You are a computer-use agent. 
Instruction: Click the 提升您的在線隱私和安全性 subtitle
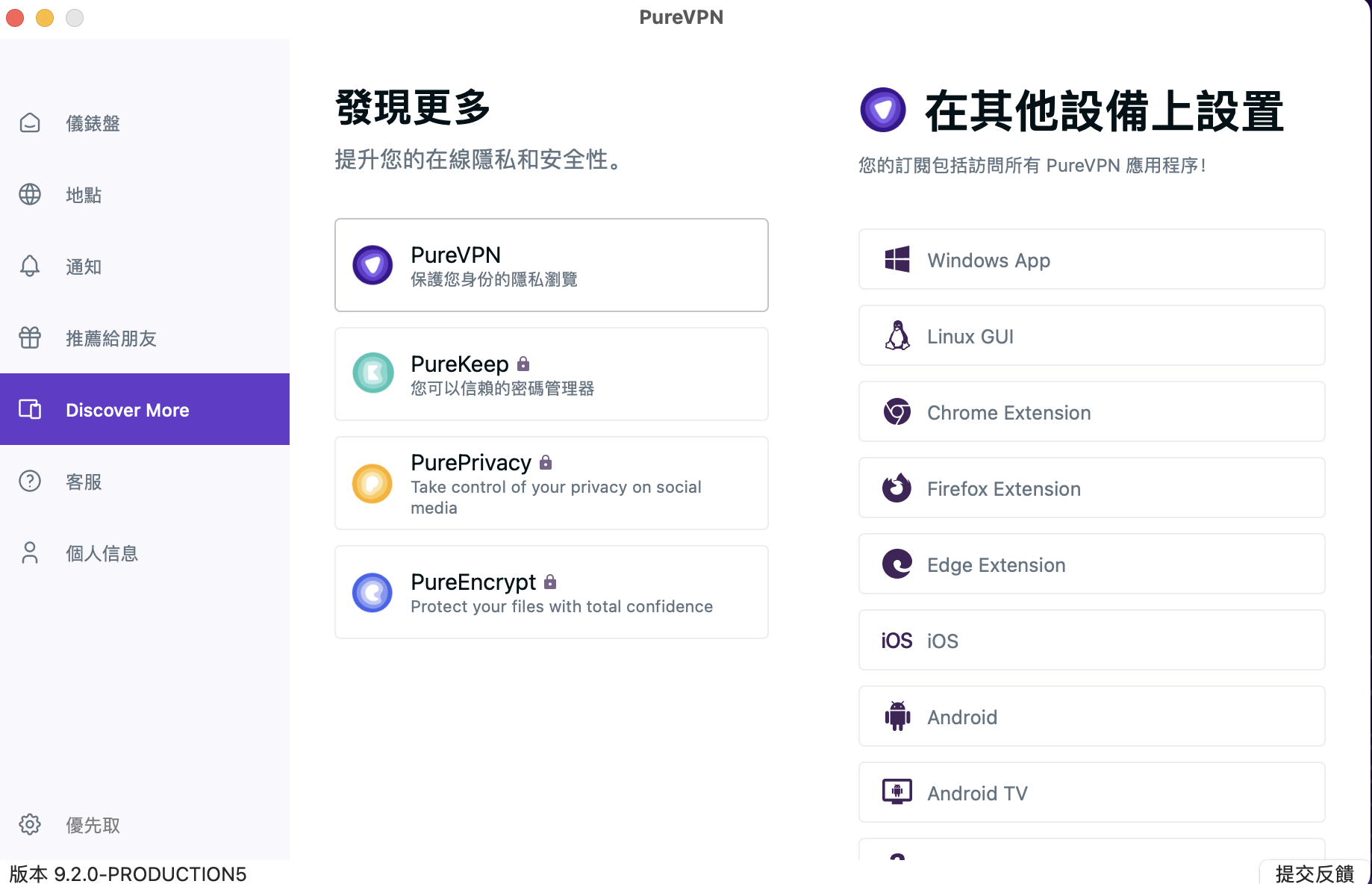[x=479, y=159]
